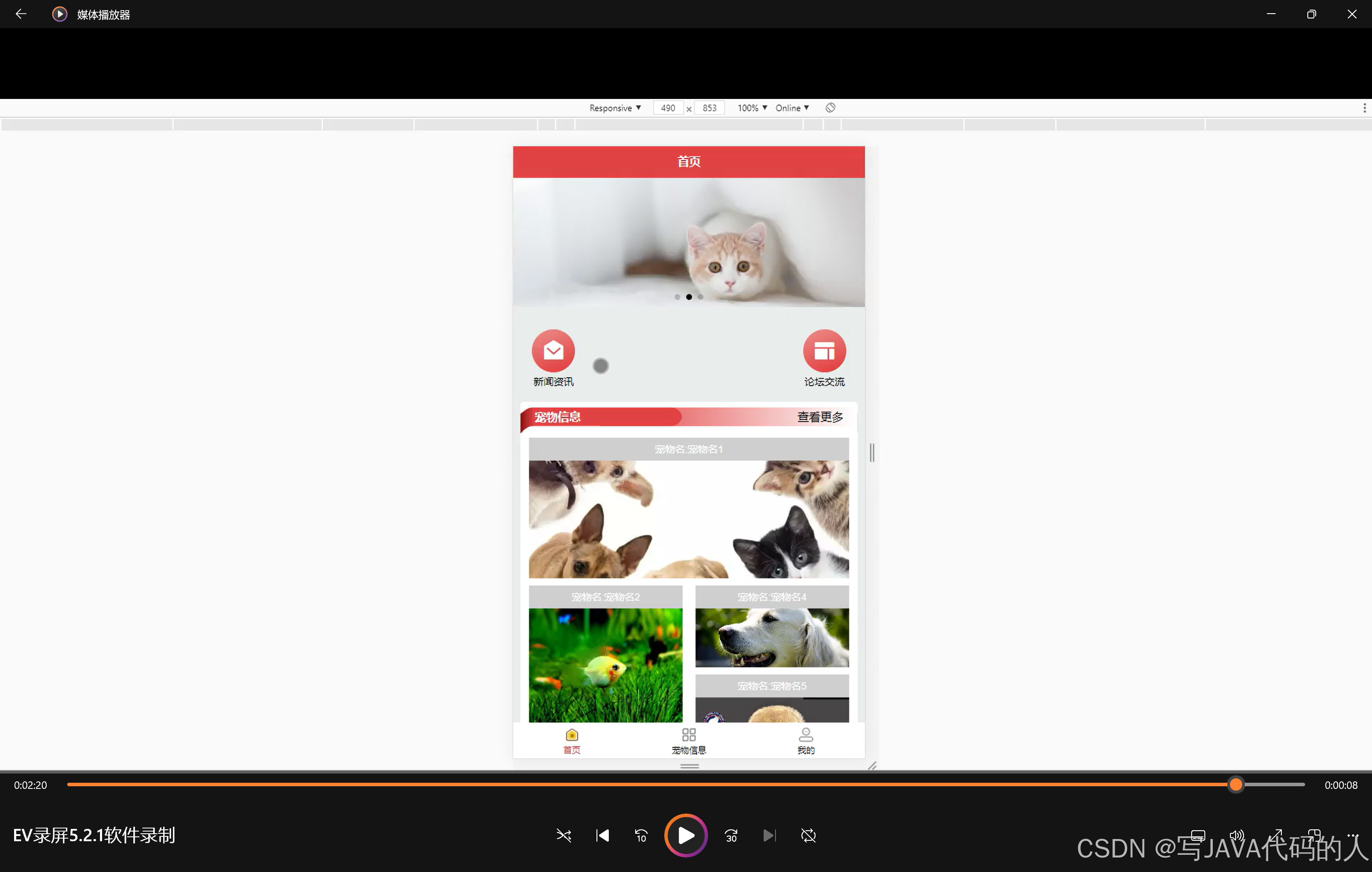Click the 宠物信息 section header
Screen dimensions: 1372x872
[557, 417]
